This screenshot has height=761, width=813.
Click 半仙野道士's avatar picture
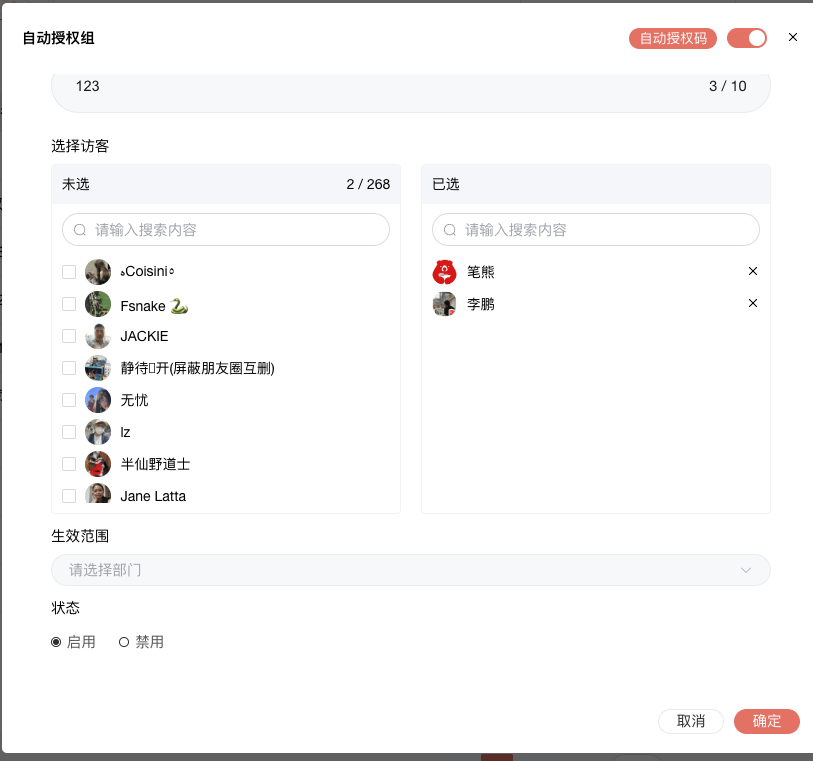click(97, 463)
